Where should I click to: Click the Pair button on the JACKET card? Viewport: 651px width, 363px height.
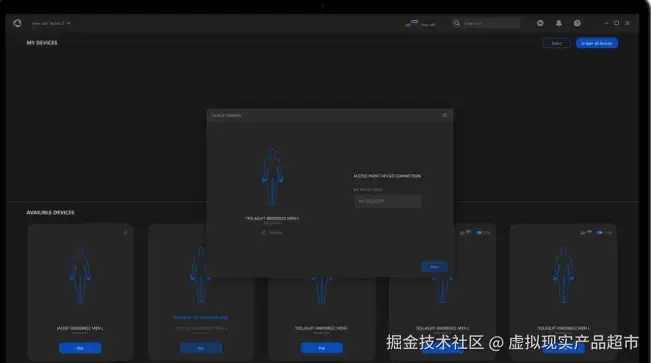click(x=80, y=348)
